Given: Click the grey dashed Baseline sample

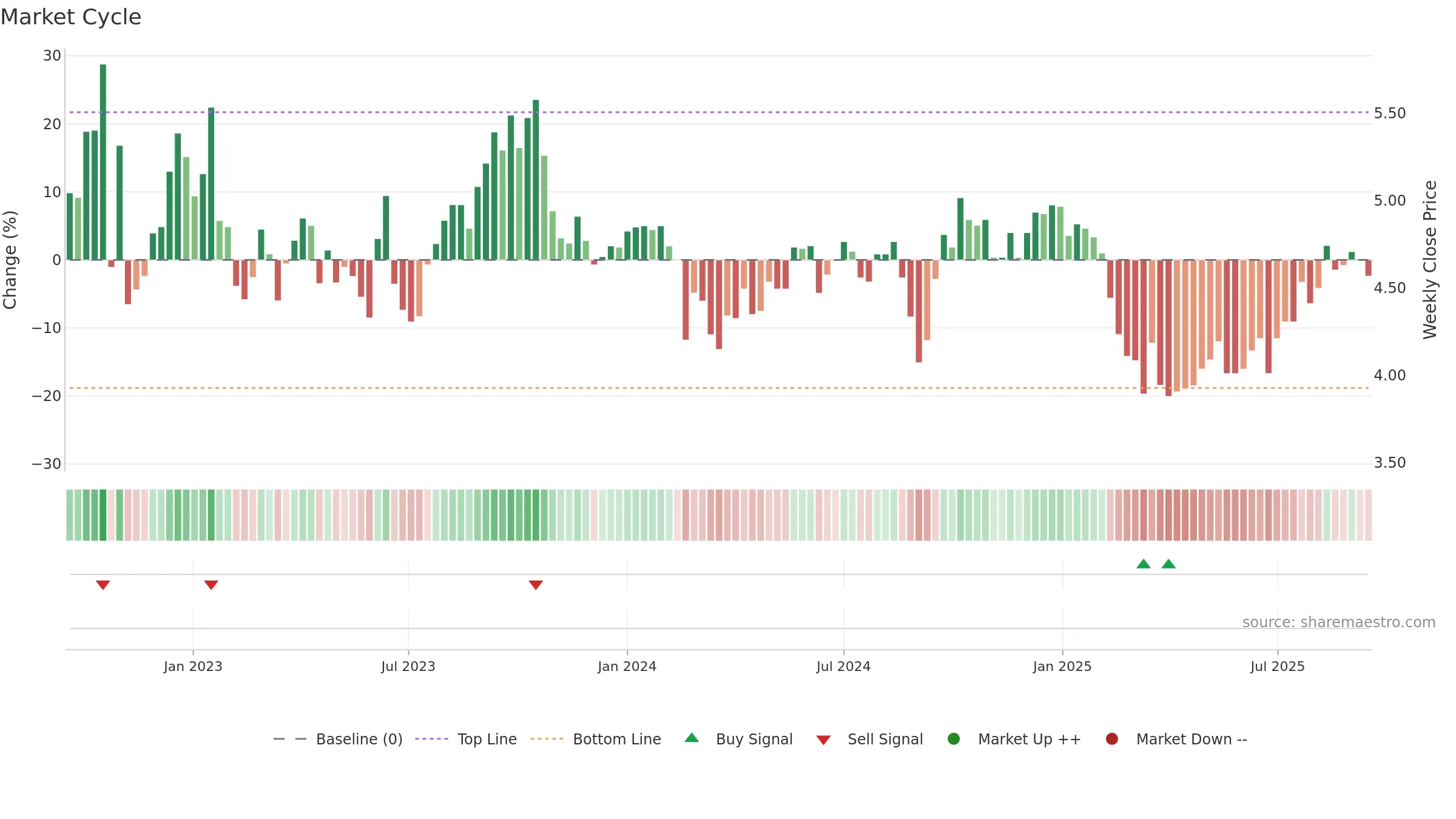Looking at the screenshot, I should [x=290, y=739].
